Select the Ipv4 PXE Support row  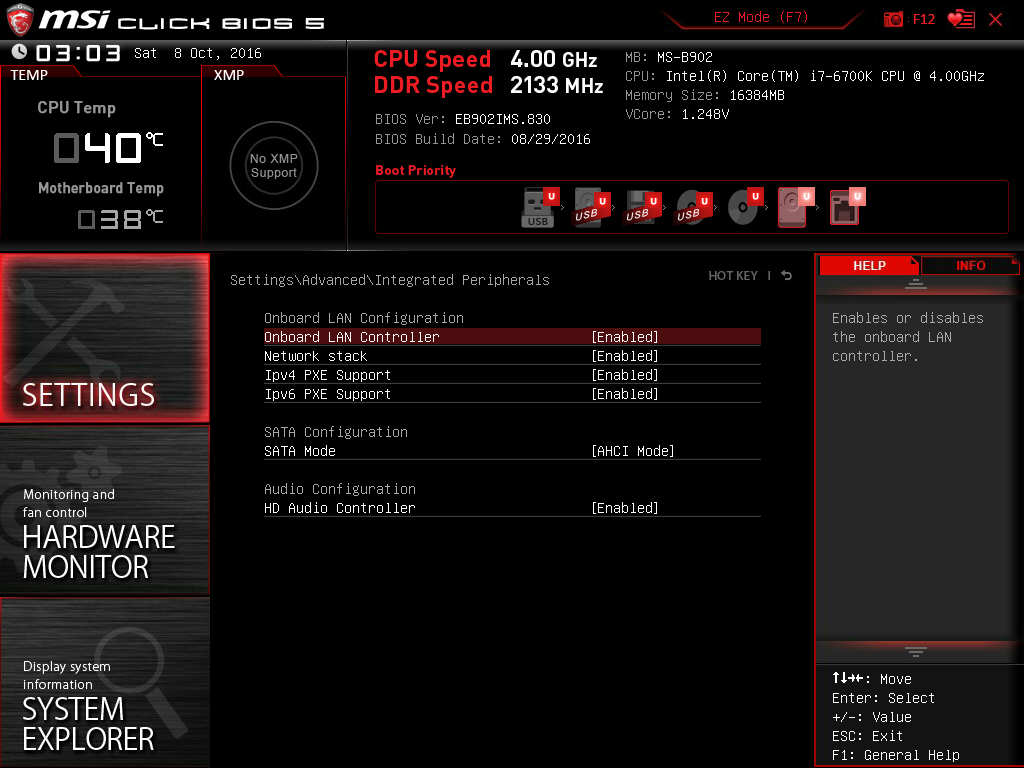512,375
